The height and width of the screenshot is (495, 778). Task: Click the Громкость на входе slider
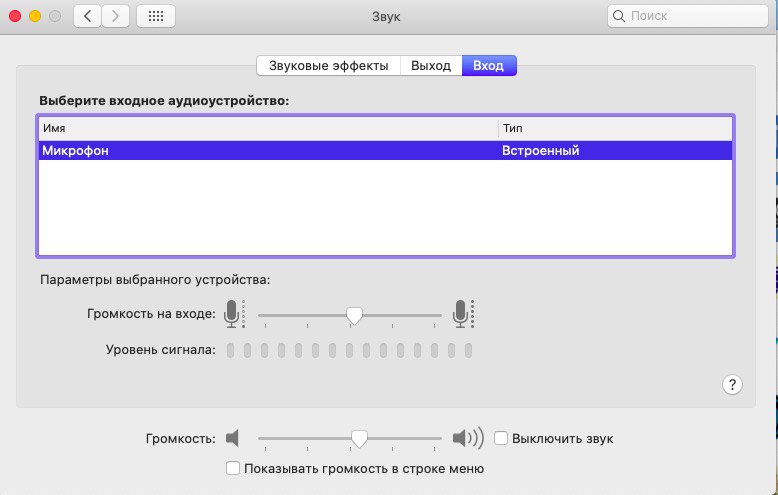[353, 315]
